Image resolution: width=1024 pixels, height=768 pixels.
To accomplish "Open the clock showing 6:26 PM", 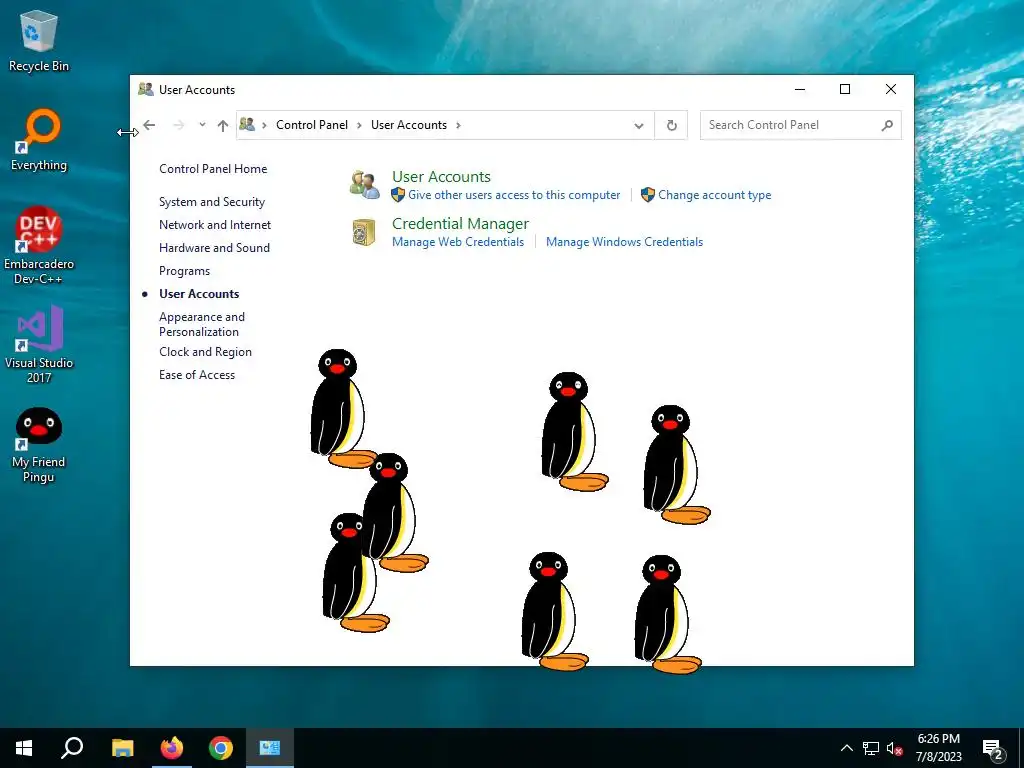I will [x=938, y=748].
